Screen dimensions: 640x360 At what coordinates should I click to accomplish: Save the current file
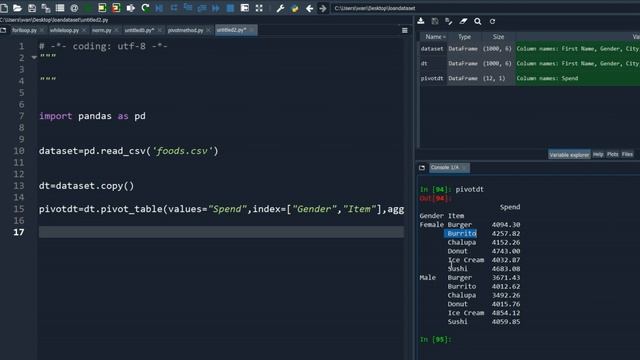32,8
